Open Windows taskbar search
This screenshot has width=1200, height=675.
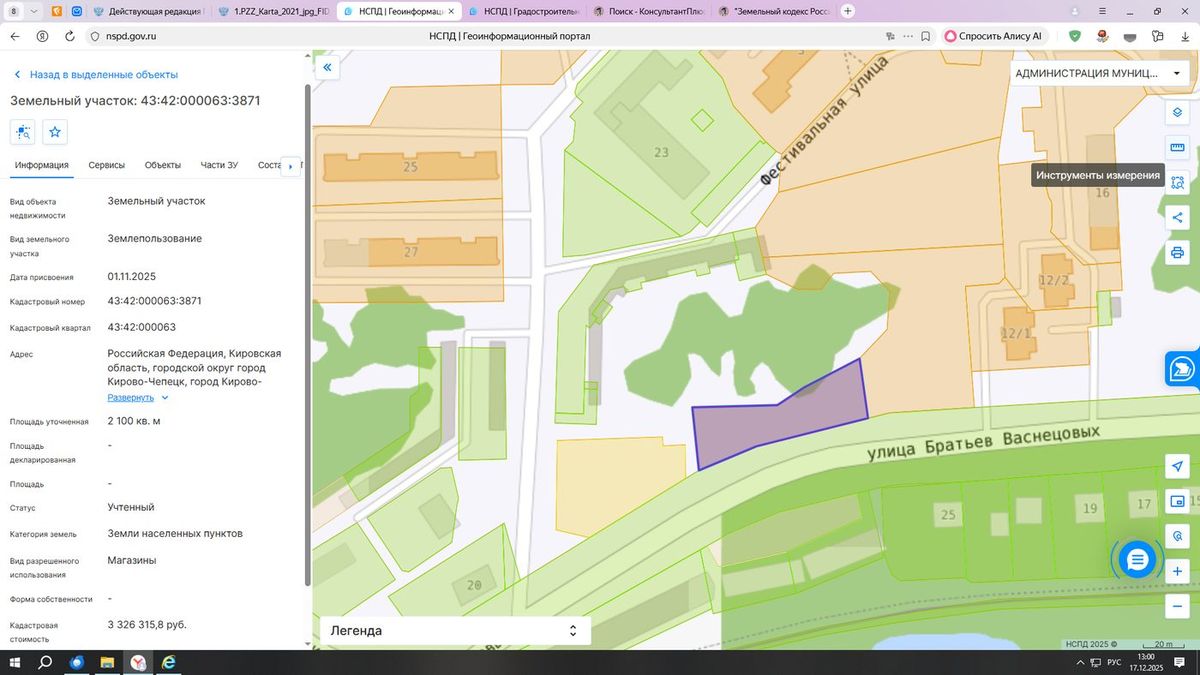pos(45,663)
